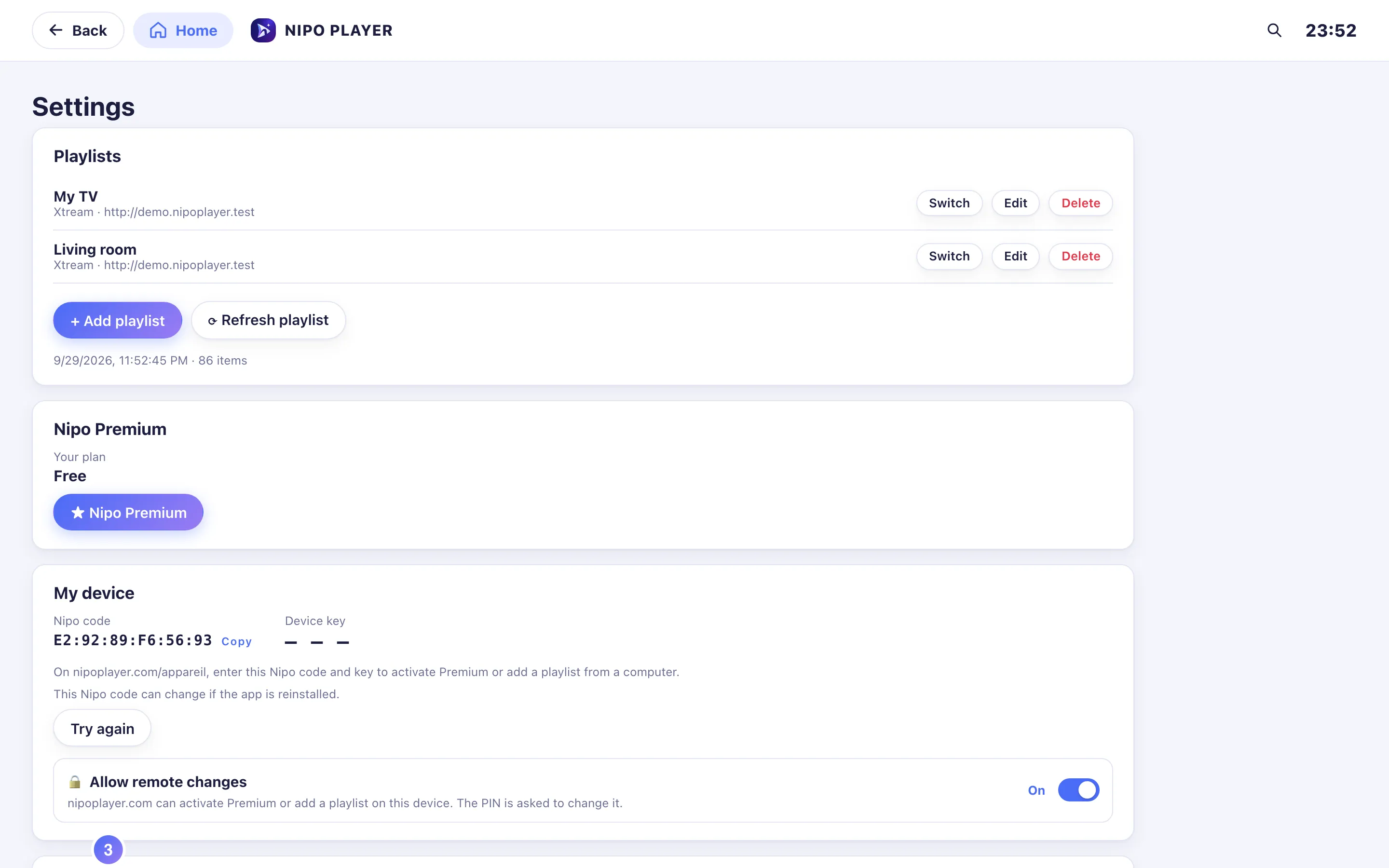Delete the Living room playlist
Viewport: 1389px width, 868px height.
pyautogui.click(x=1080, y=256)
